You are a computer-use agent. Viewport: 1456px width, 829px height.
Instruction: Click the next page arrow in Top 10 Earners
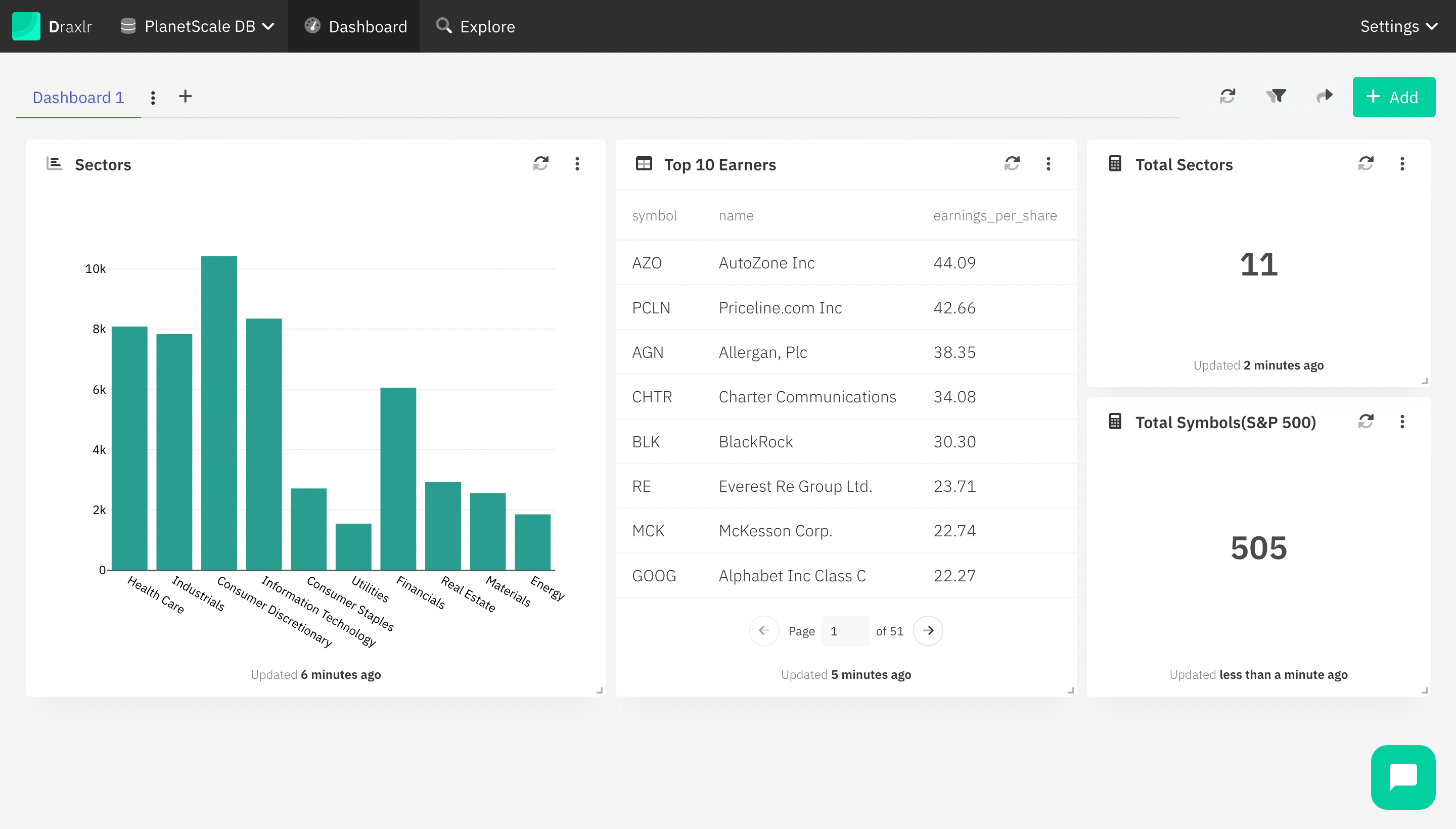pos(927,629)
